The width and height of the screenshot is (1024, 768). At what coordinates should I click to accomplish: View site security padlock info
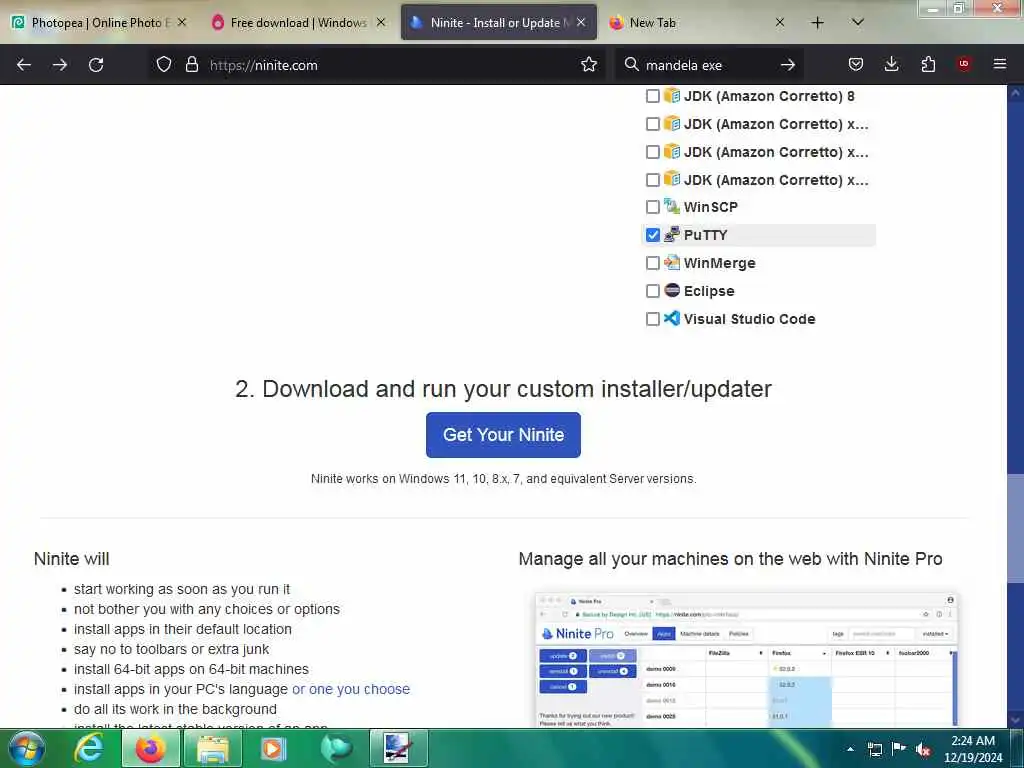coord(191,65)
